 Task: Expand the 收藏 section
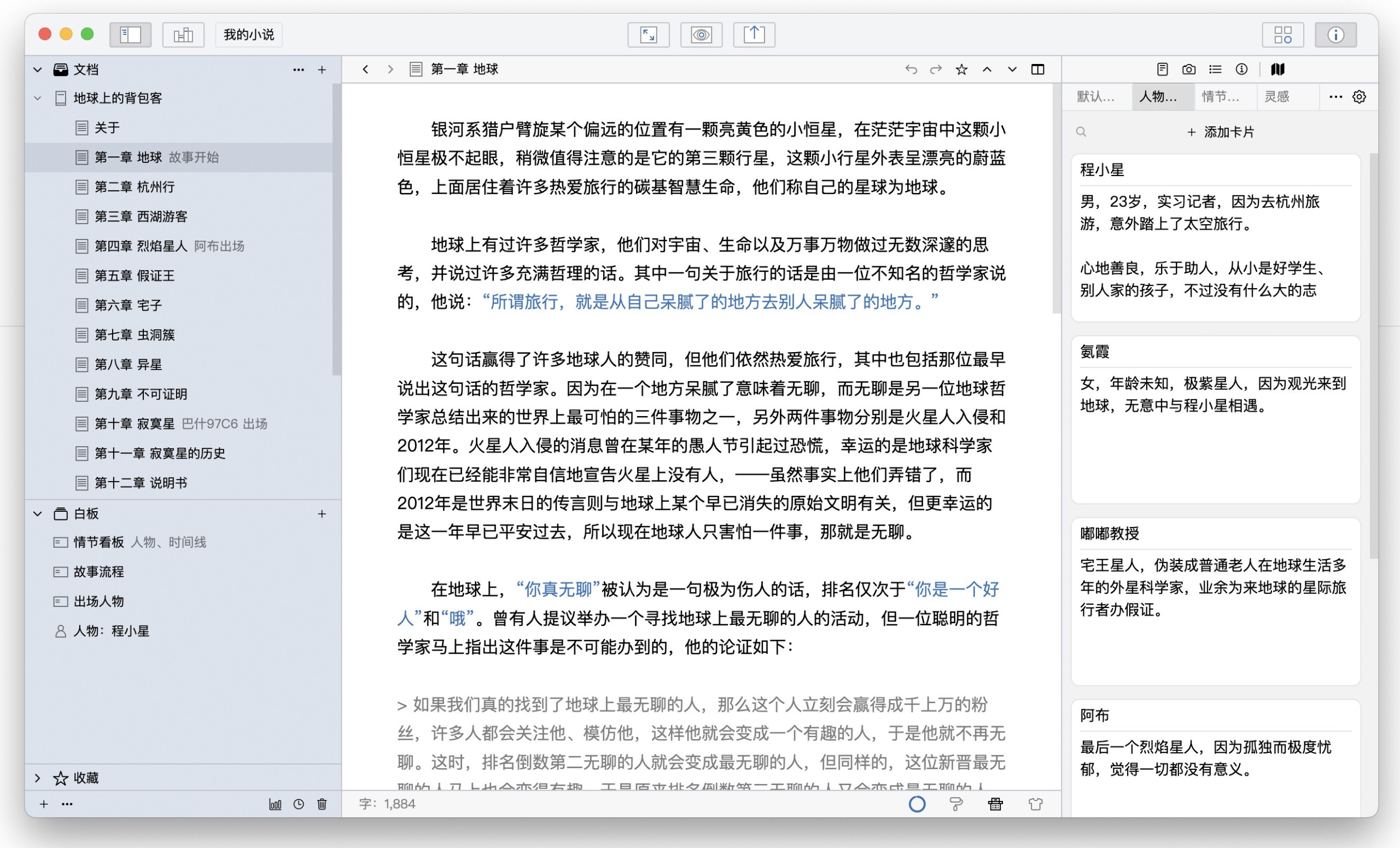tap(38, 777)
